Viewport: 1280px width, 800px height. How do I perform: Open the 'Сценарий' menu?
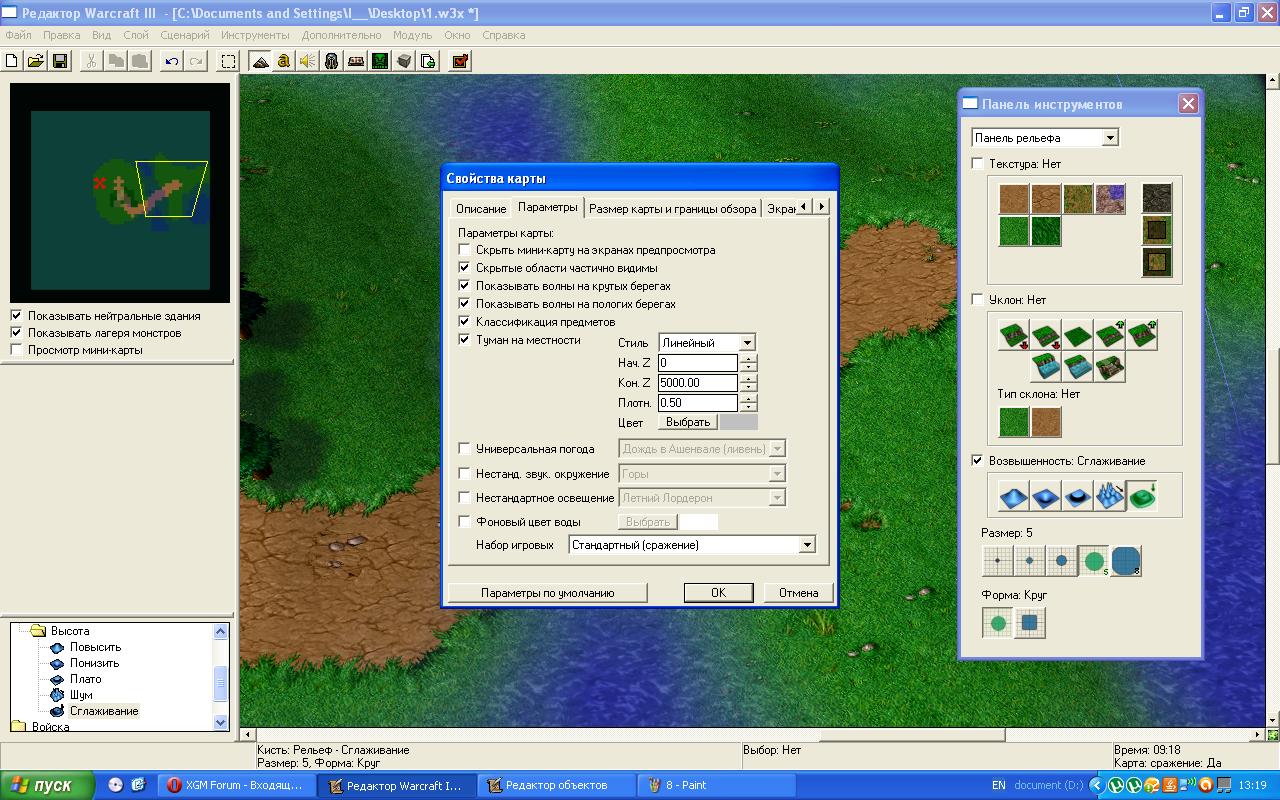coord(185,35)
